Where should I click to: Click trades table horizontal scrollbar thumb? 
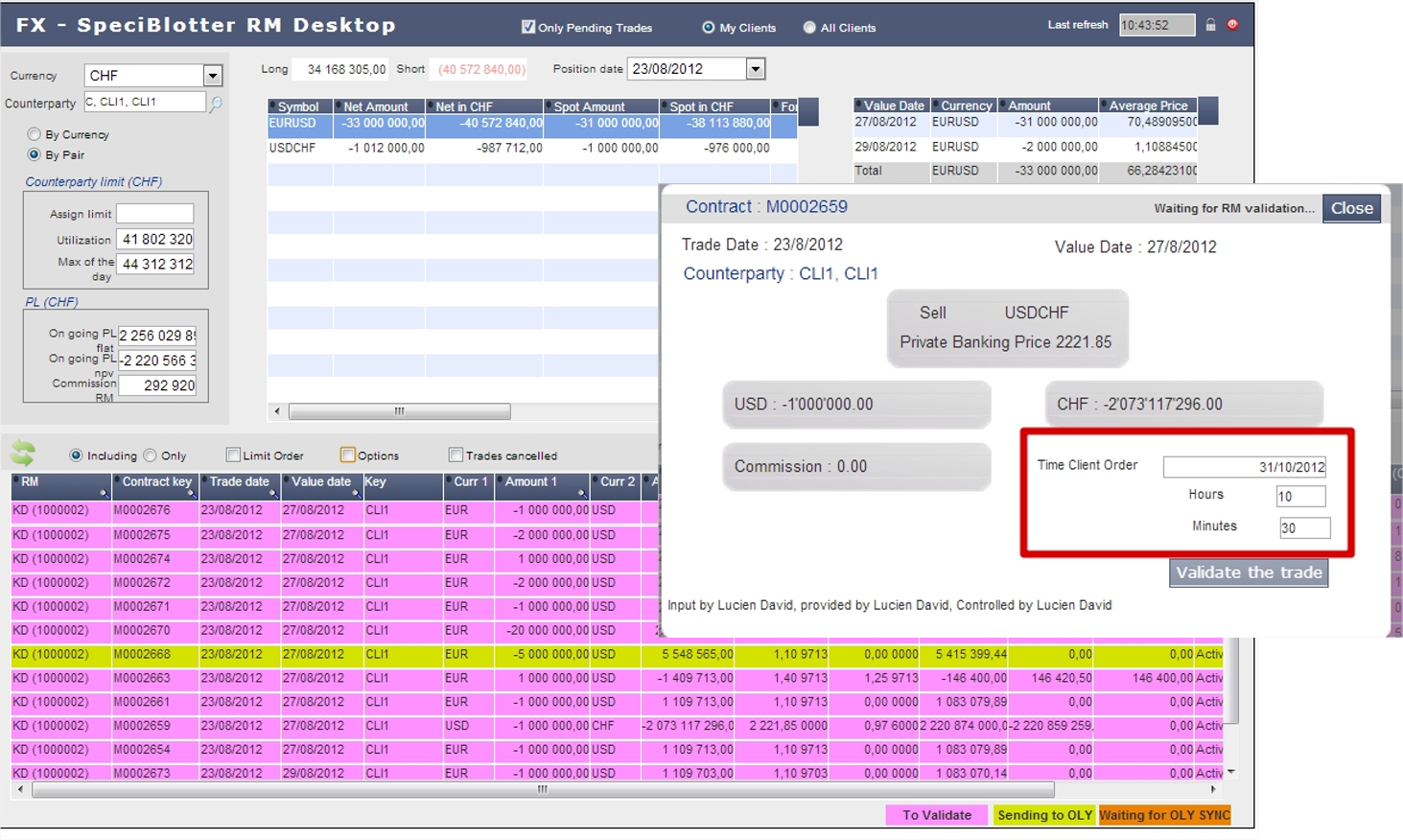pyautogui.click(x=543, y=789)
